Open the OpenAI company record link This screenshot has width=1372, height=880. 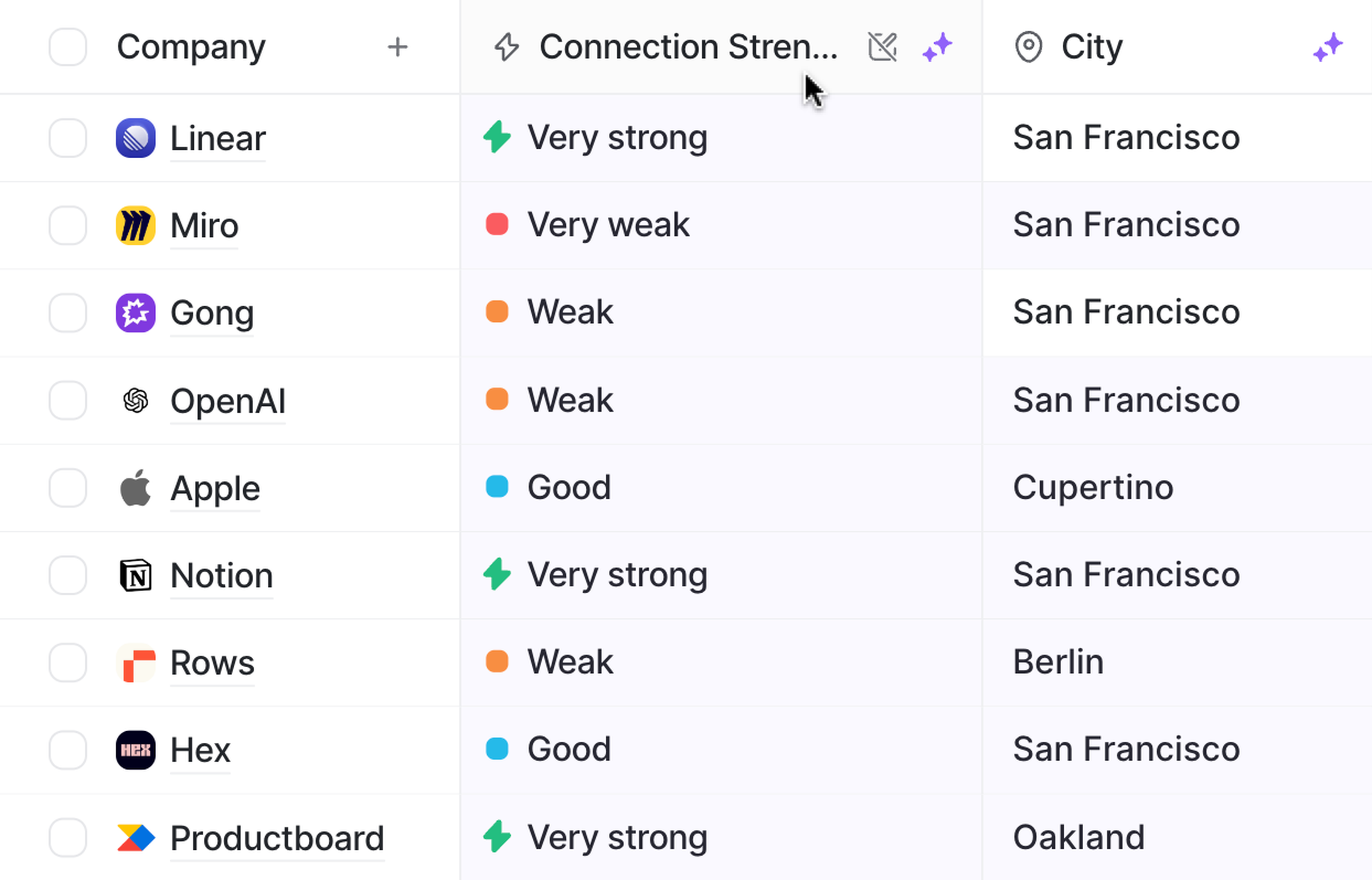coord(227,401)
